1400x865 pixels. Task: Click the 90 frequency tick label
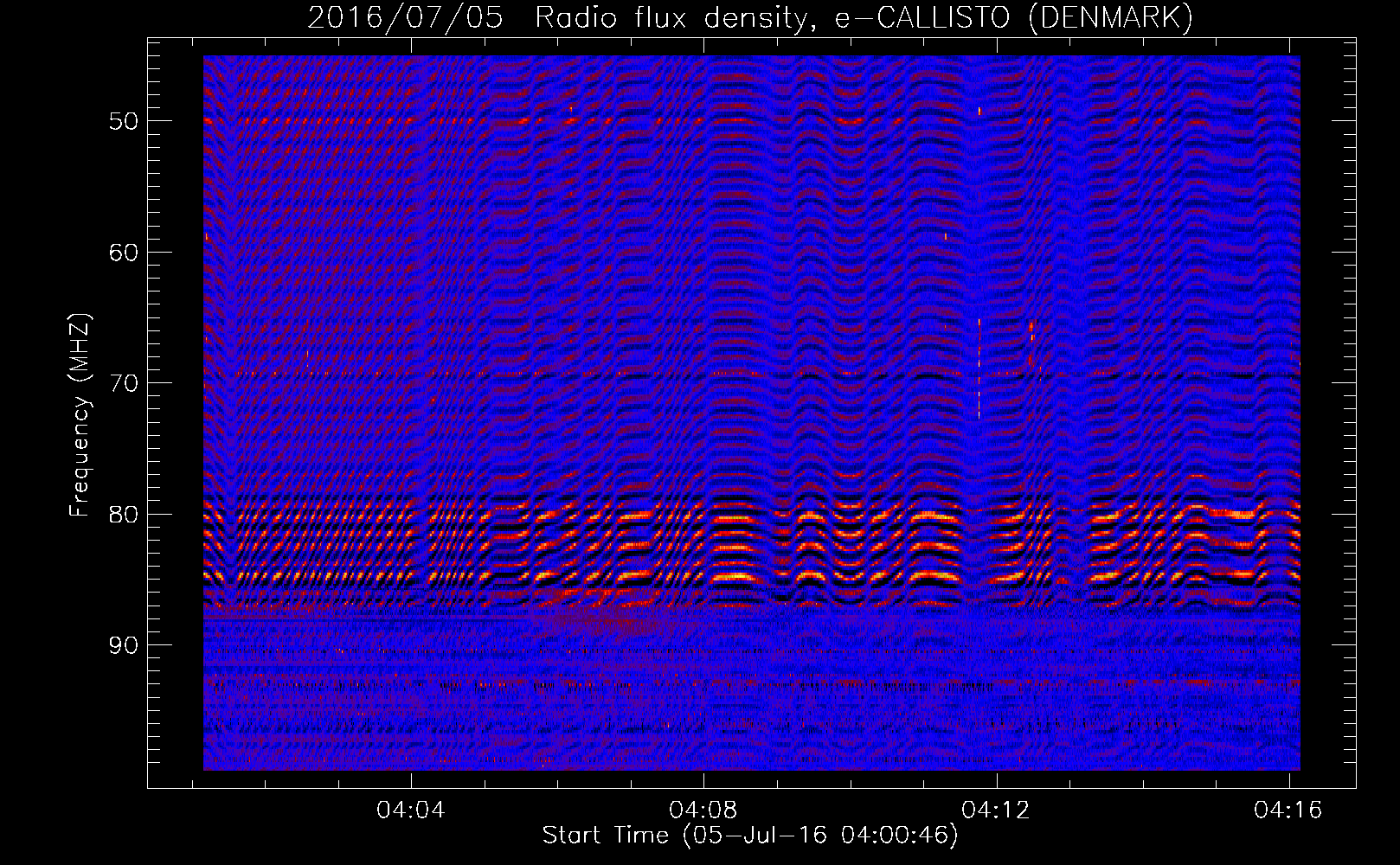pyautogui.click(x=123, y=646)
